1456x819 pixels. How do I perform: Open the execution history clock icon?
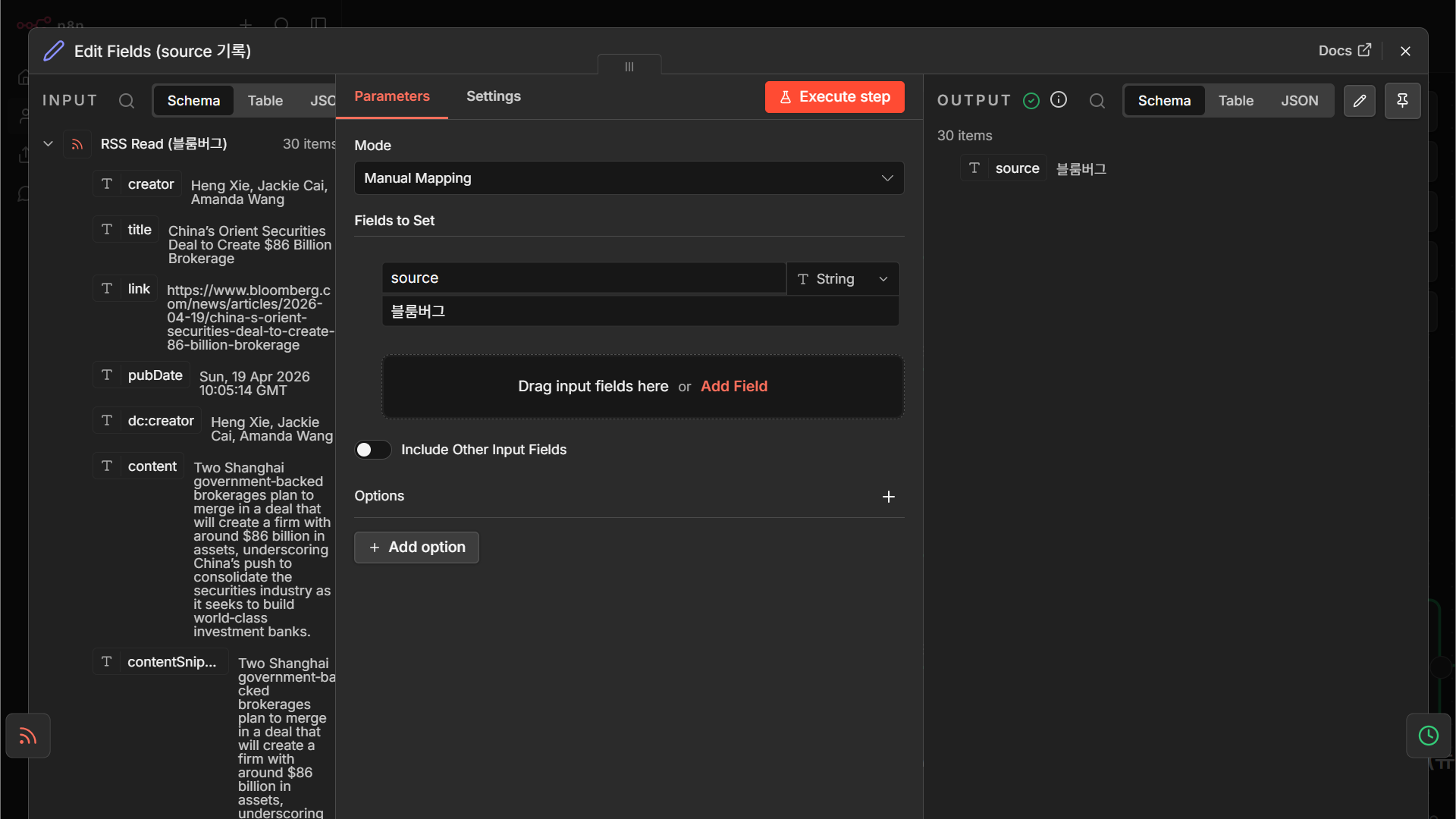[x=1429, y=736]
